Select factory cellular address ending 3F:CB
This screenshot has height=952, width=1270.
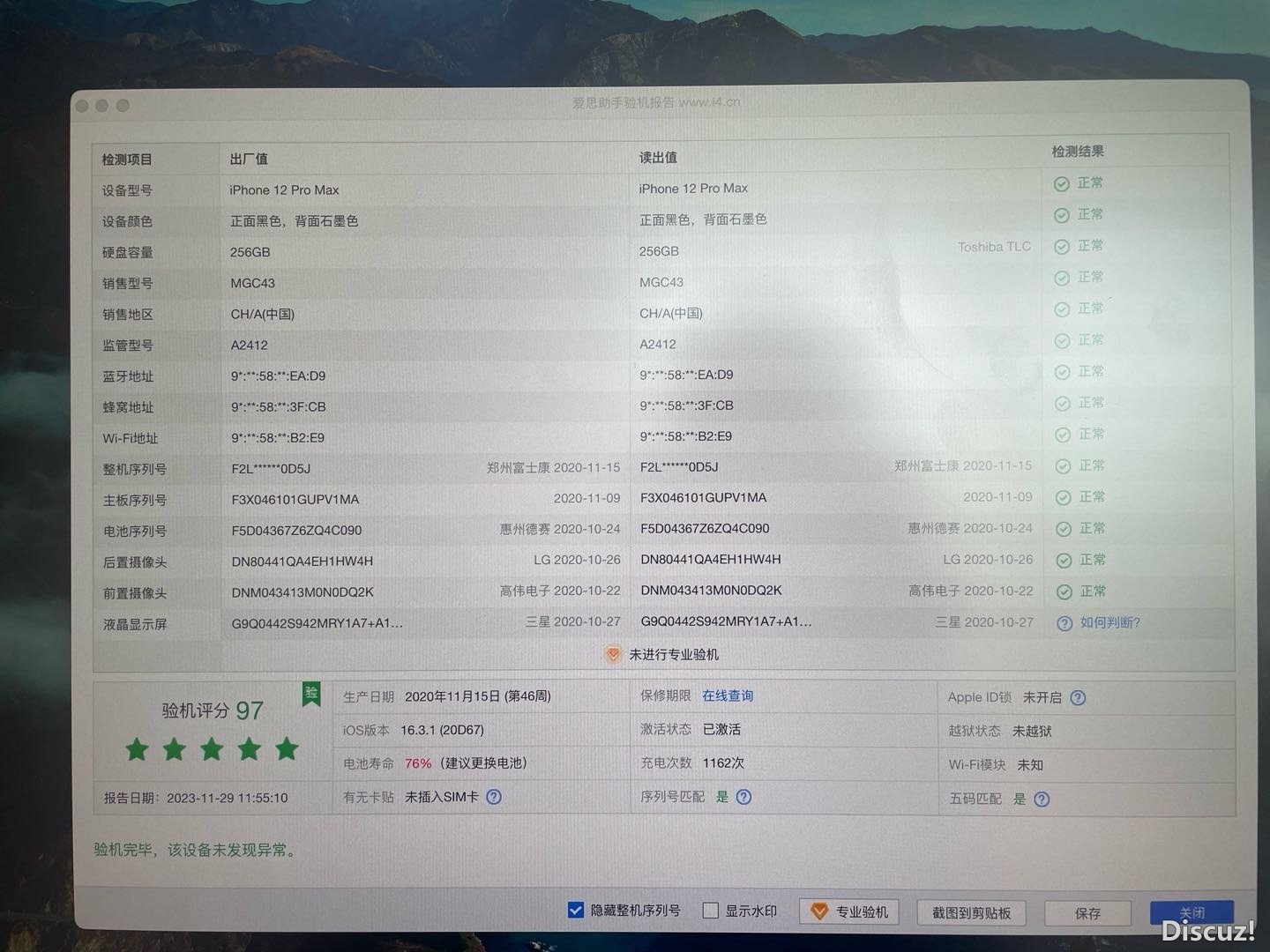click(279, 407)
